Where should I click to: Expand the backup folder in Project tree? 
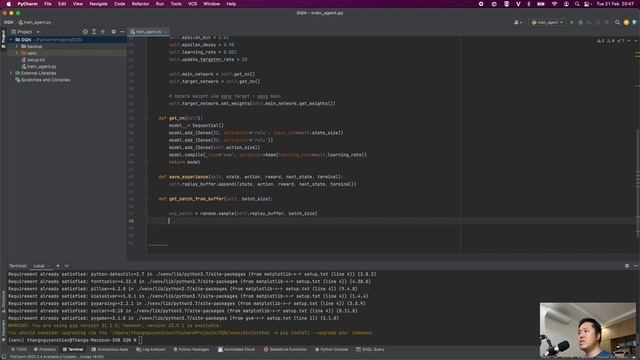click(17, 47)
